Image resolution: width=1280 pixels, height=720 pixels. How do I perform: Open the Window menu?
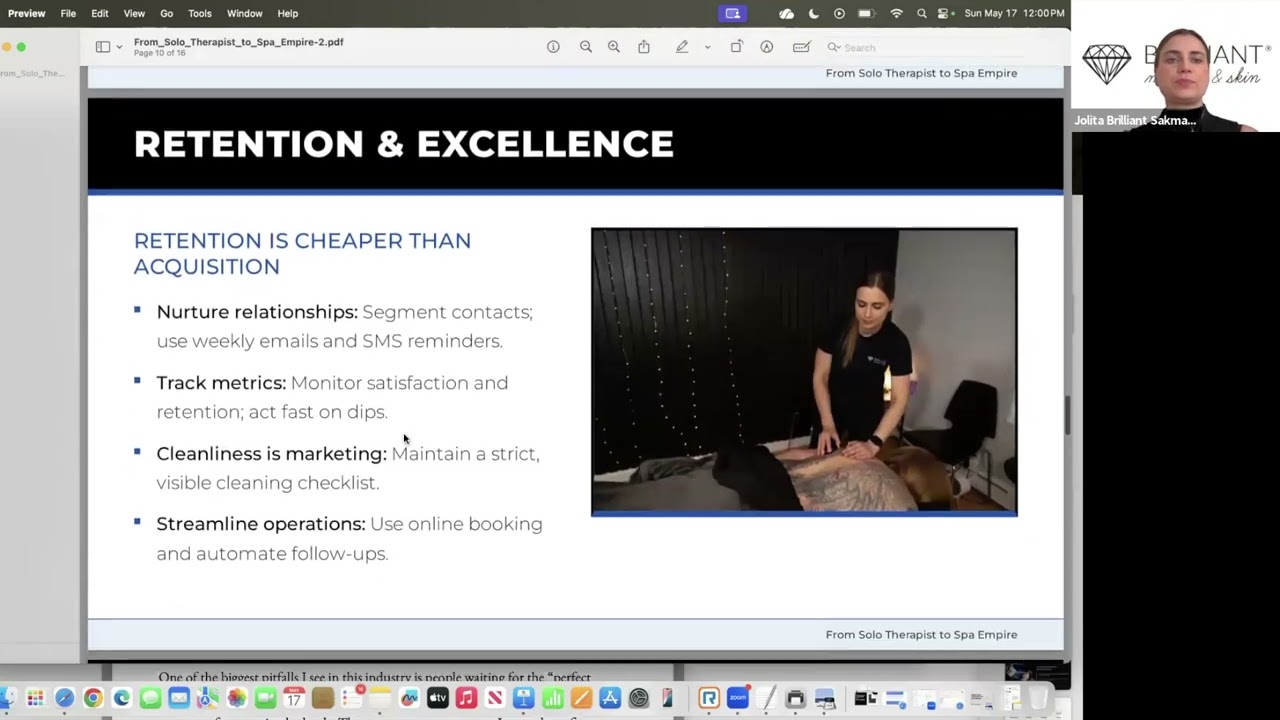coord(244,13)
